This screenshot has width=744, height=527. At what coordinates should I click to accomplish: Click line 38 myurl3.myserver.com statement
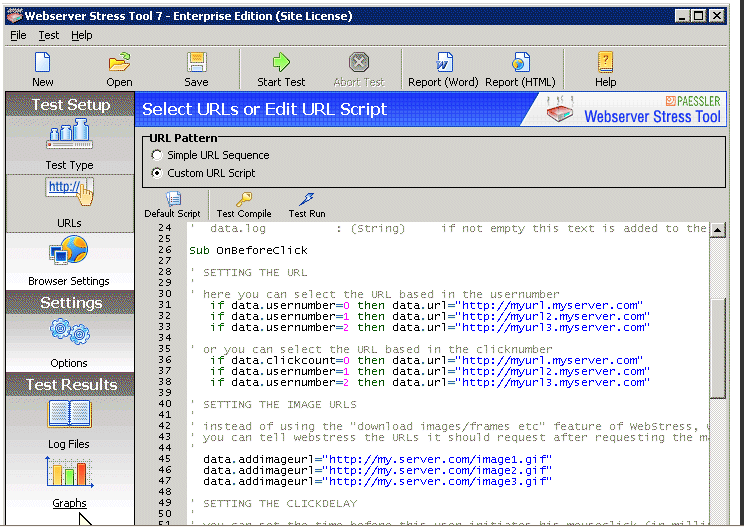[429, 382]
